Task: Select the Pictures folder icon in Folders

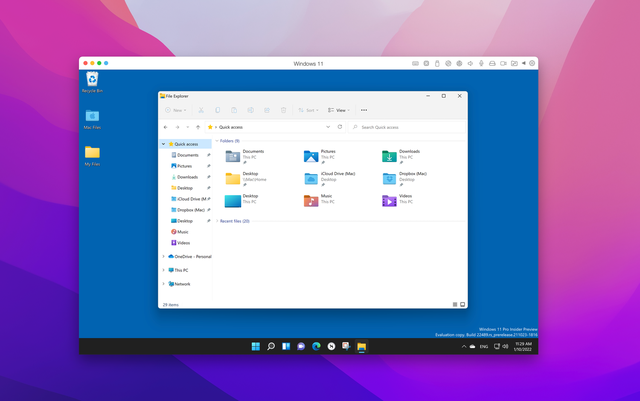Action: (311, 156)
